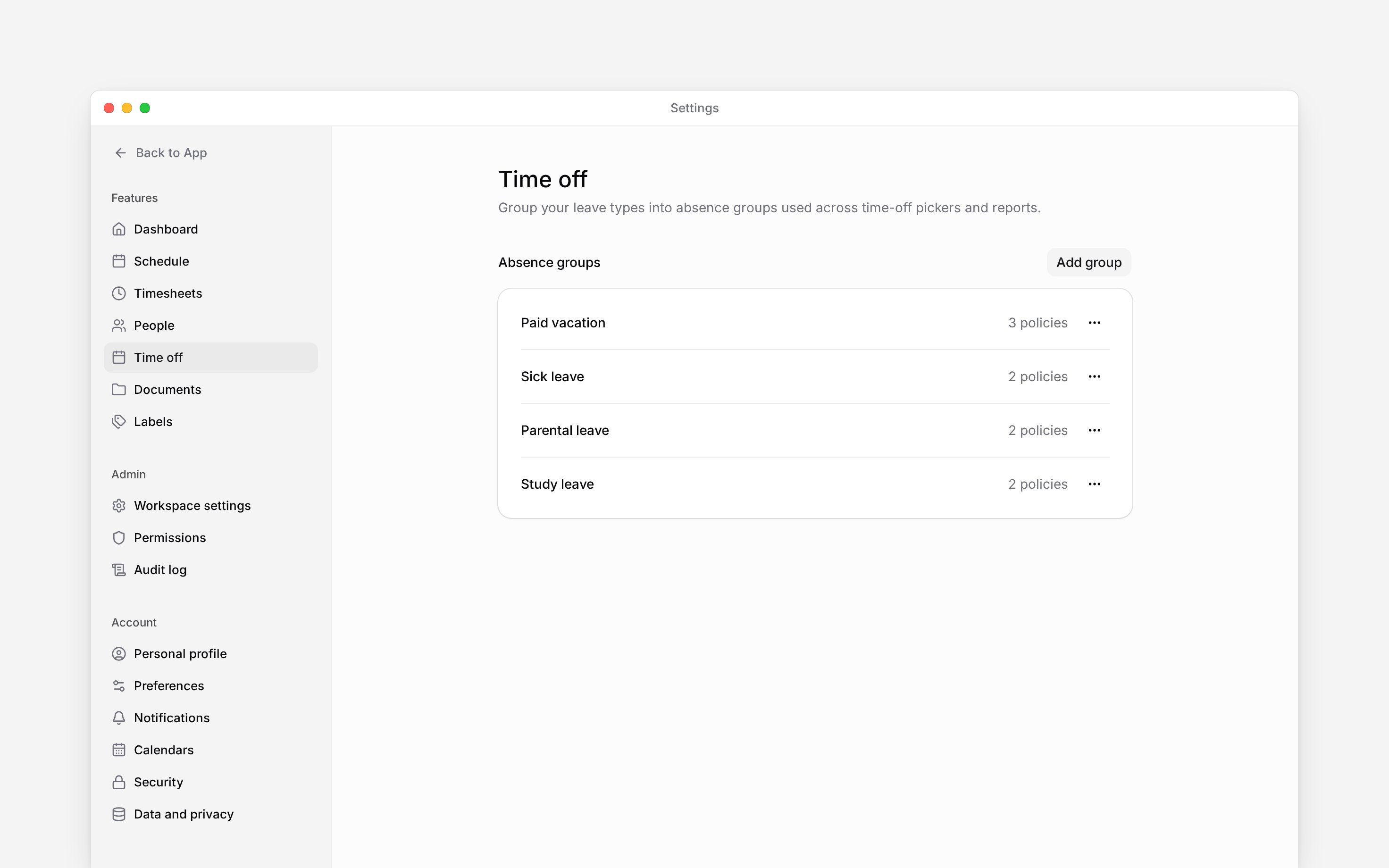The width and height of the screenshot is (1389, 868).
Task: Go to Security settings
Action: (x=210, y=783)
